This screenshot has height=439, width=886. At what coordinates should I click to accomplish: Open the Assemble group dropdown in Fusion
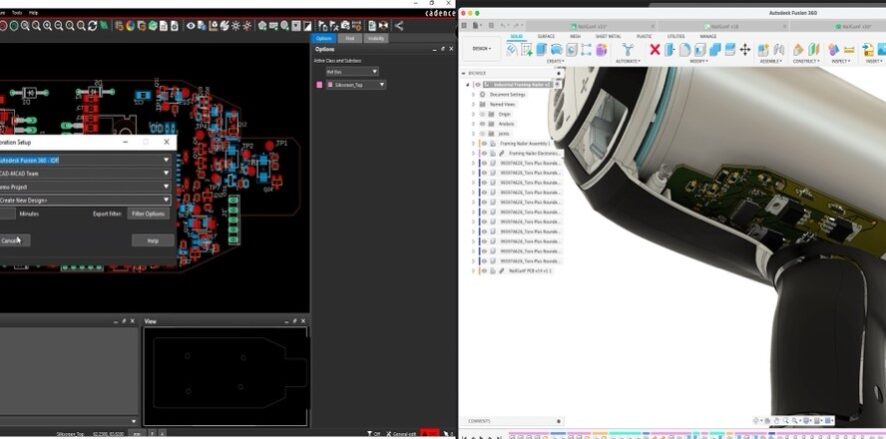tap(771, 61)
